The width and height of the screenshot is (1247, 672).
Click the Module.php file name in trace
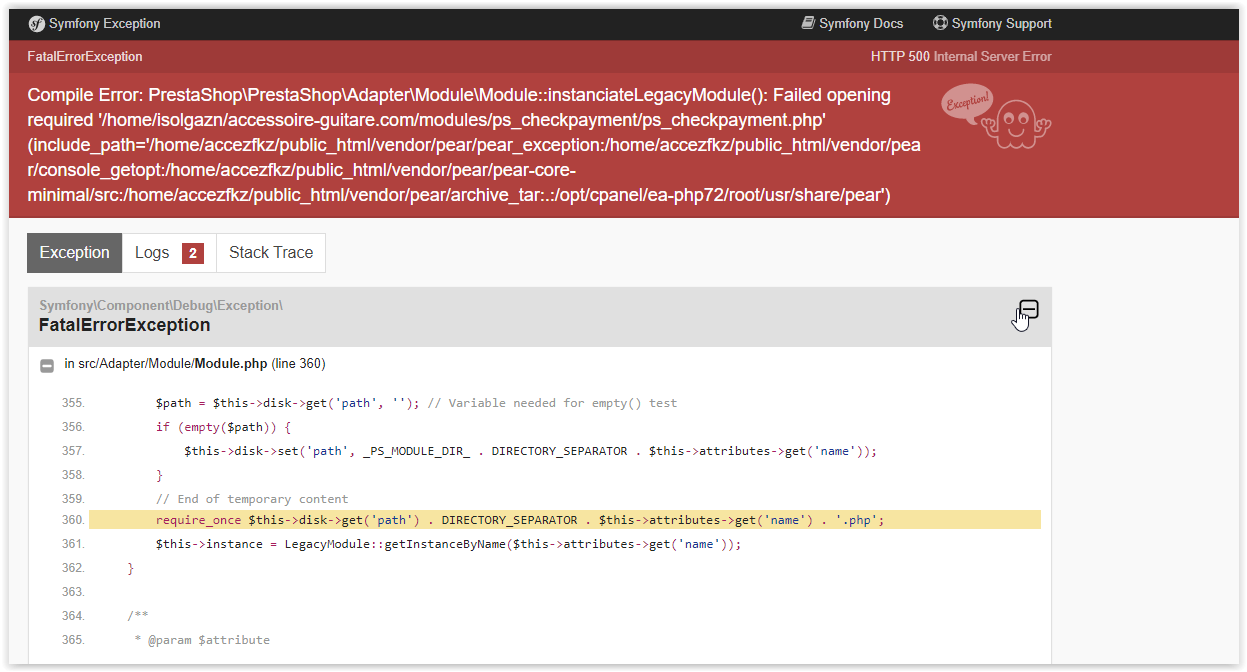point(231,364)
